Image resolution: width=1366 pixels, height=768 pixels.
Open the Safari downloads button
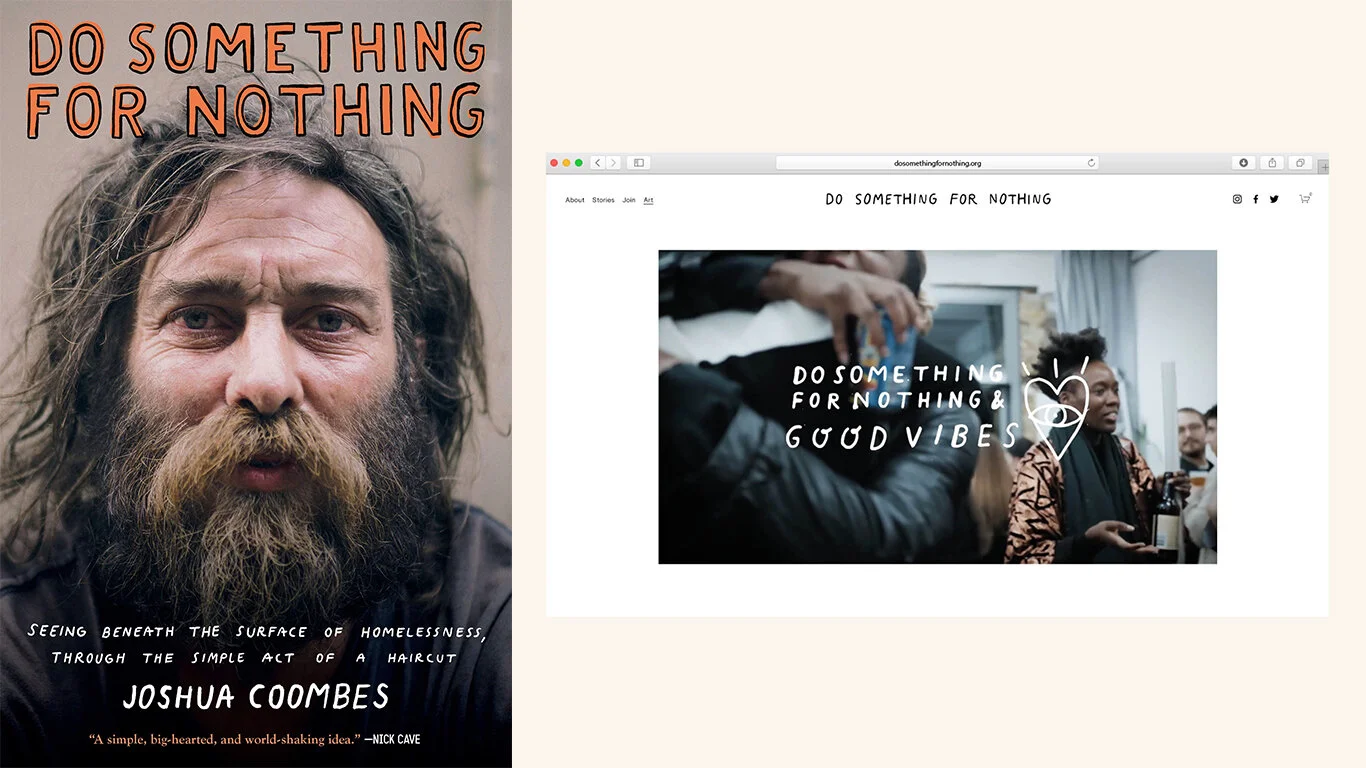(x=1244, y=163)
